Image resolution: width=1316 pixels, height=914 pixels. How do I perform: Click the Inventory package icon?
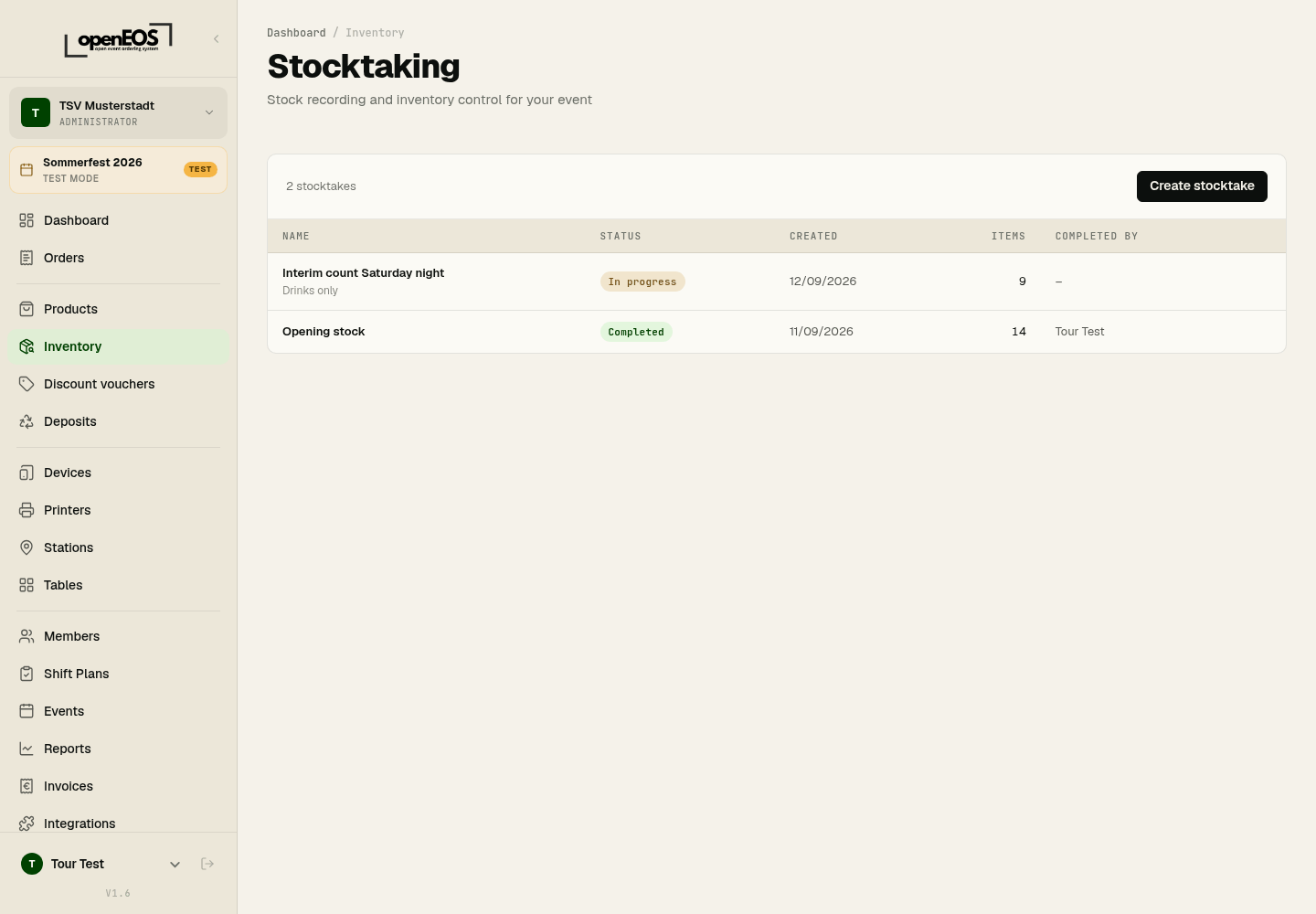pos(27,346)
